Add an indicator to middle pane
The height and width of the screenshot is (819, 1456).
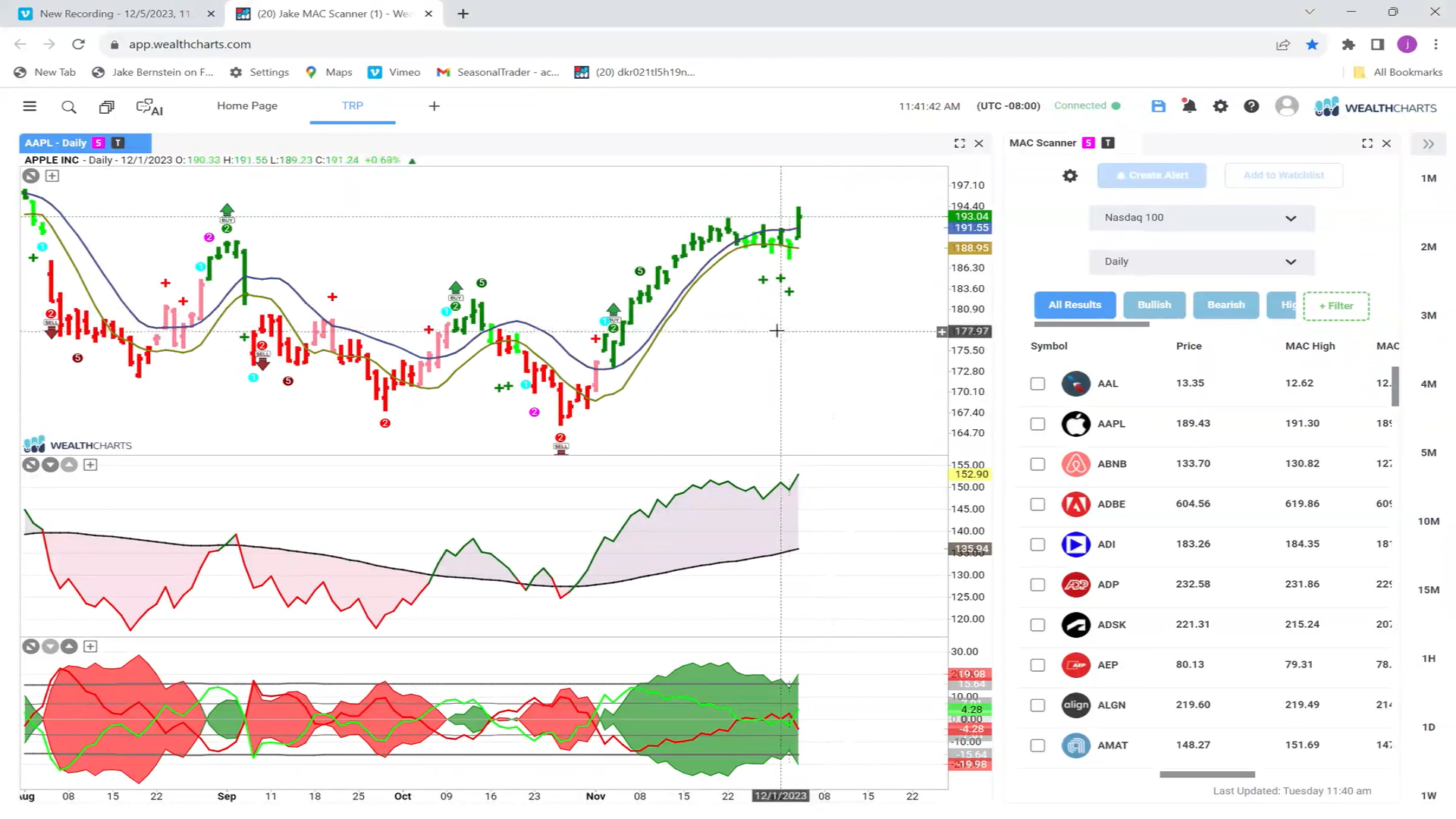tap(90, 465)
